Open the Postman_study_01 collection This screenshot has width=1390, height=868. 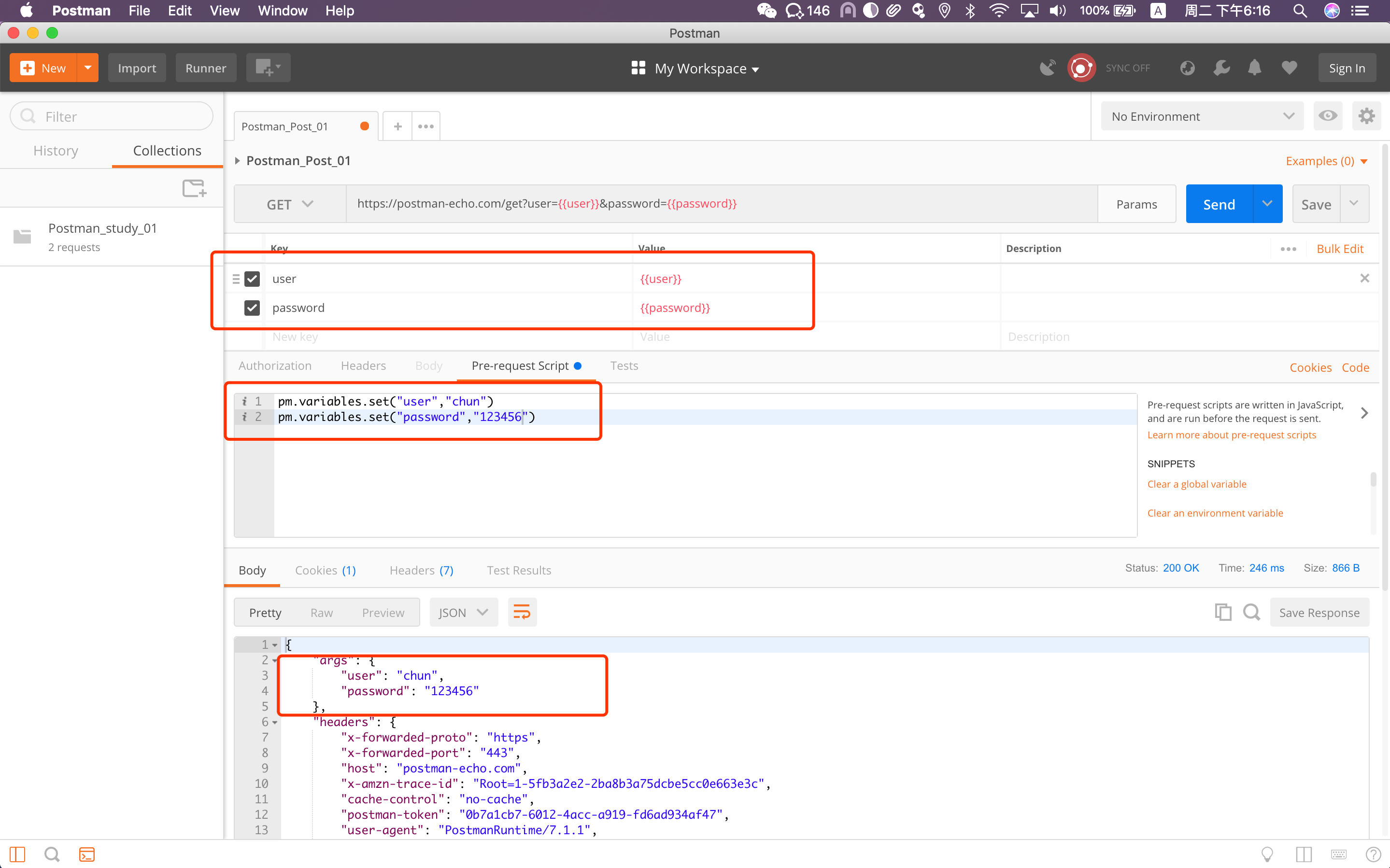pyautogui.click(x=112, y=237)
